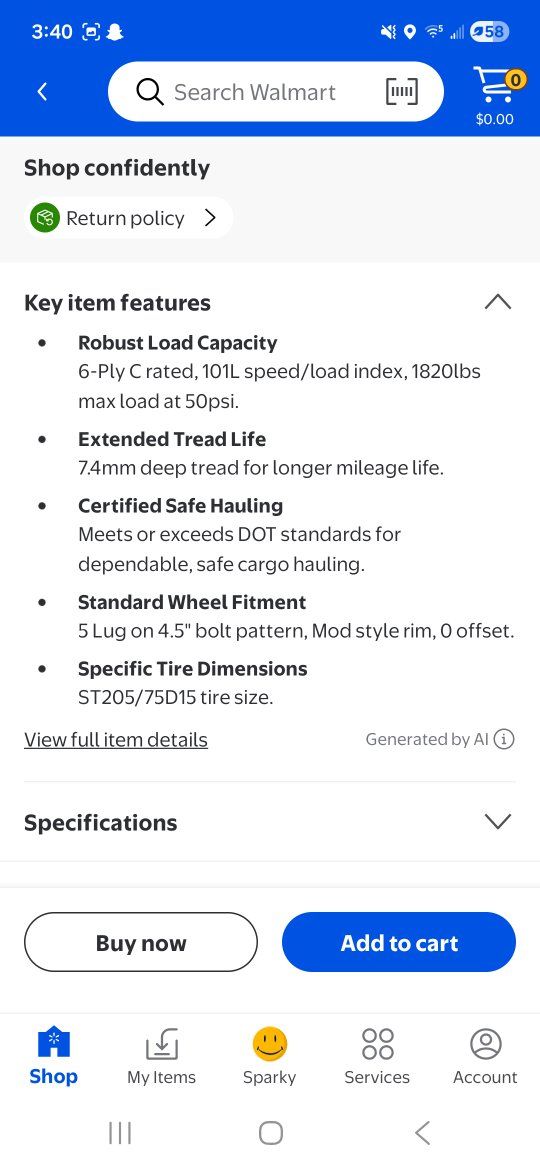Viewport: 540px width, 1170px height.
Task: Switch to the Shop tab
Action: point(54,1056)
